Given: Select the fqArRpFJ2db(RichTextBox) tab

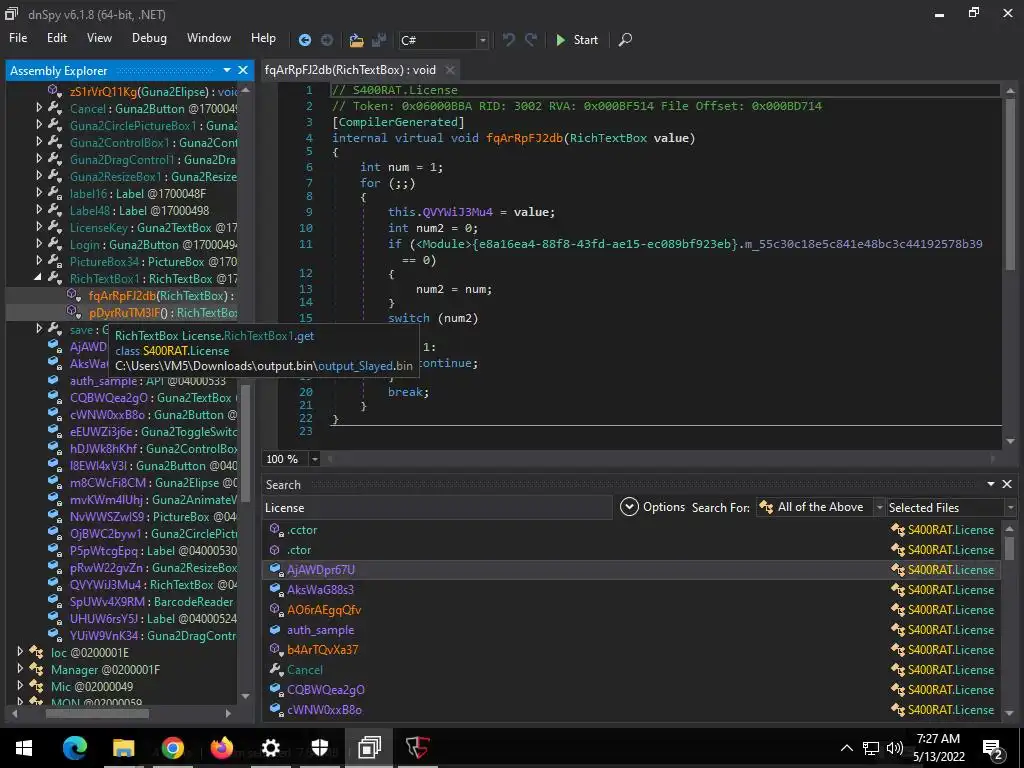Looking at the screenshot, I should pyautogui.click(x=350, y=70).
